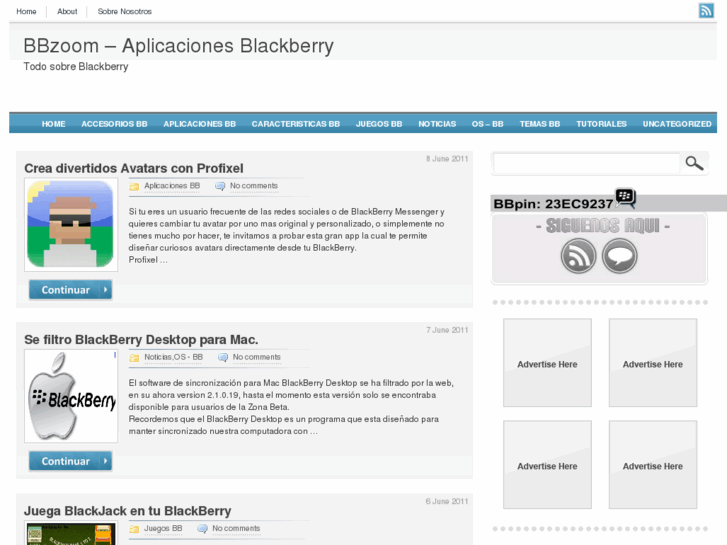Image resolution: width=727 pixels, height=545 pixels.
Task: Open Juegos BB category link in BlackJack post
Action: (x=163, y=528)
